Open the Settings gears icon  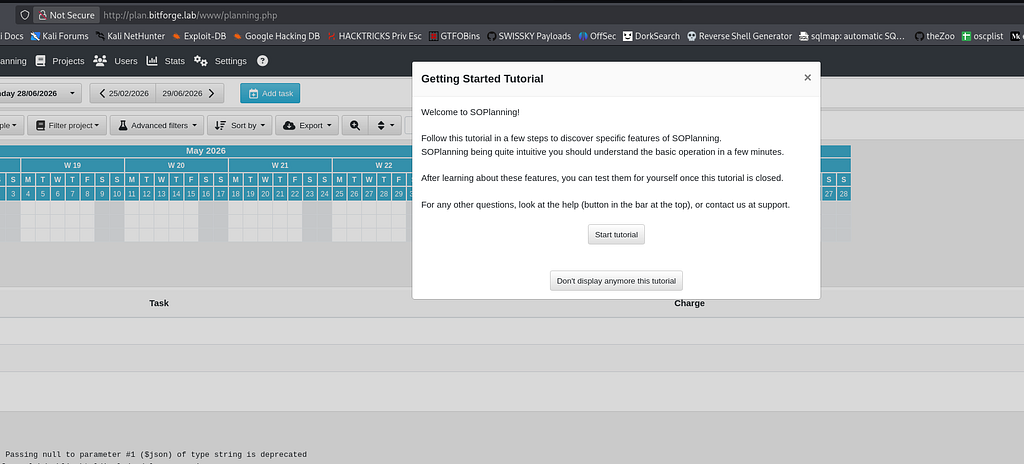[x=200, y=61]
